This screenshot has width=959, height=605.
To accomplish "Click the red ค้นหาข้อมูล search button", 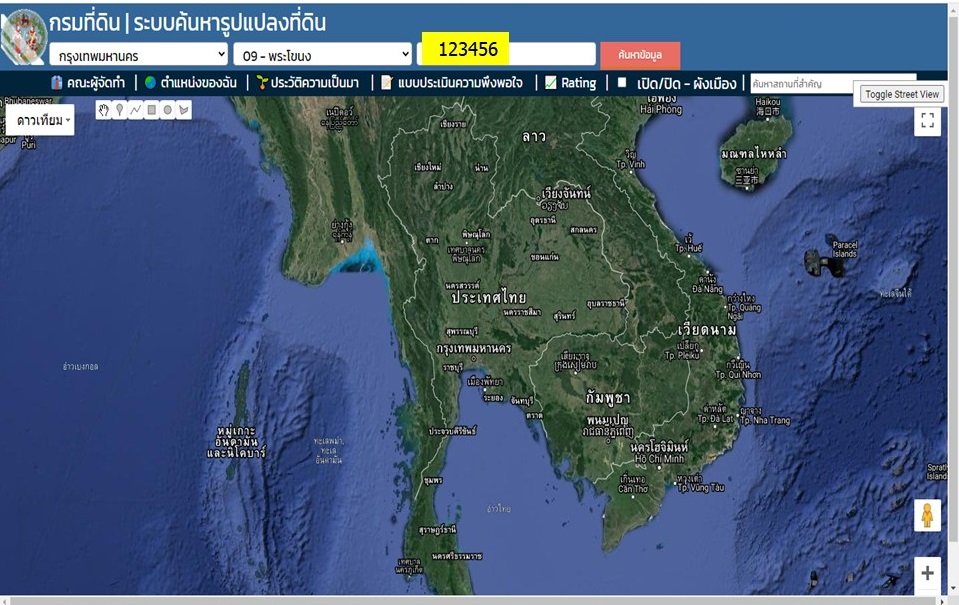I will click(x=640, y=55).
